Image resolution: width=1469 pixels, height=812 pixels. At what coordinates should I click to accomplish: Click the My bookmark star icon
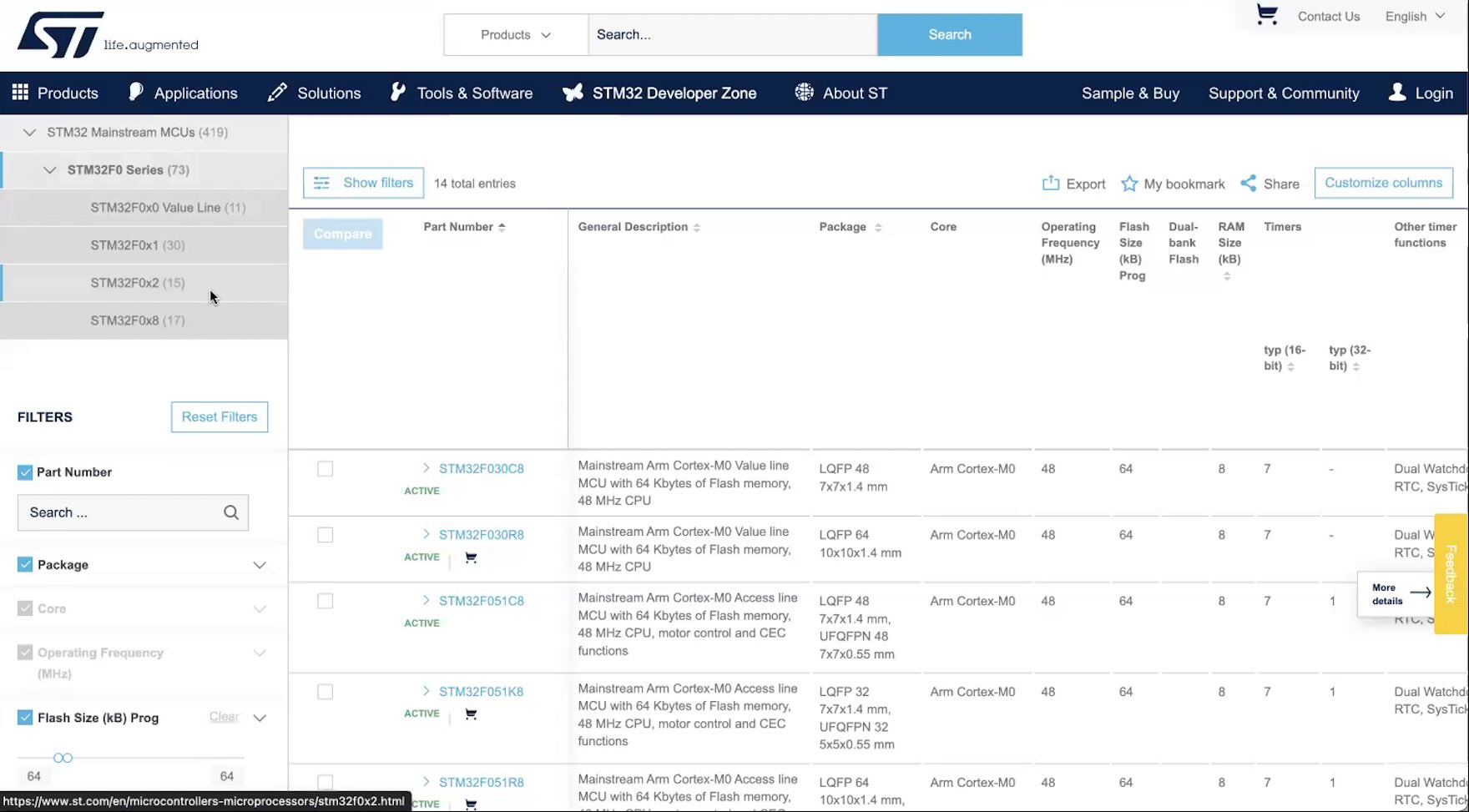click(x=1129, y=184)
